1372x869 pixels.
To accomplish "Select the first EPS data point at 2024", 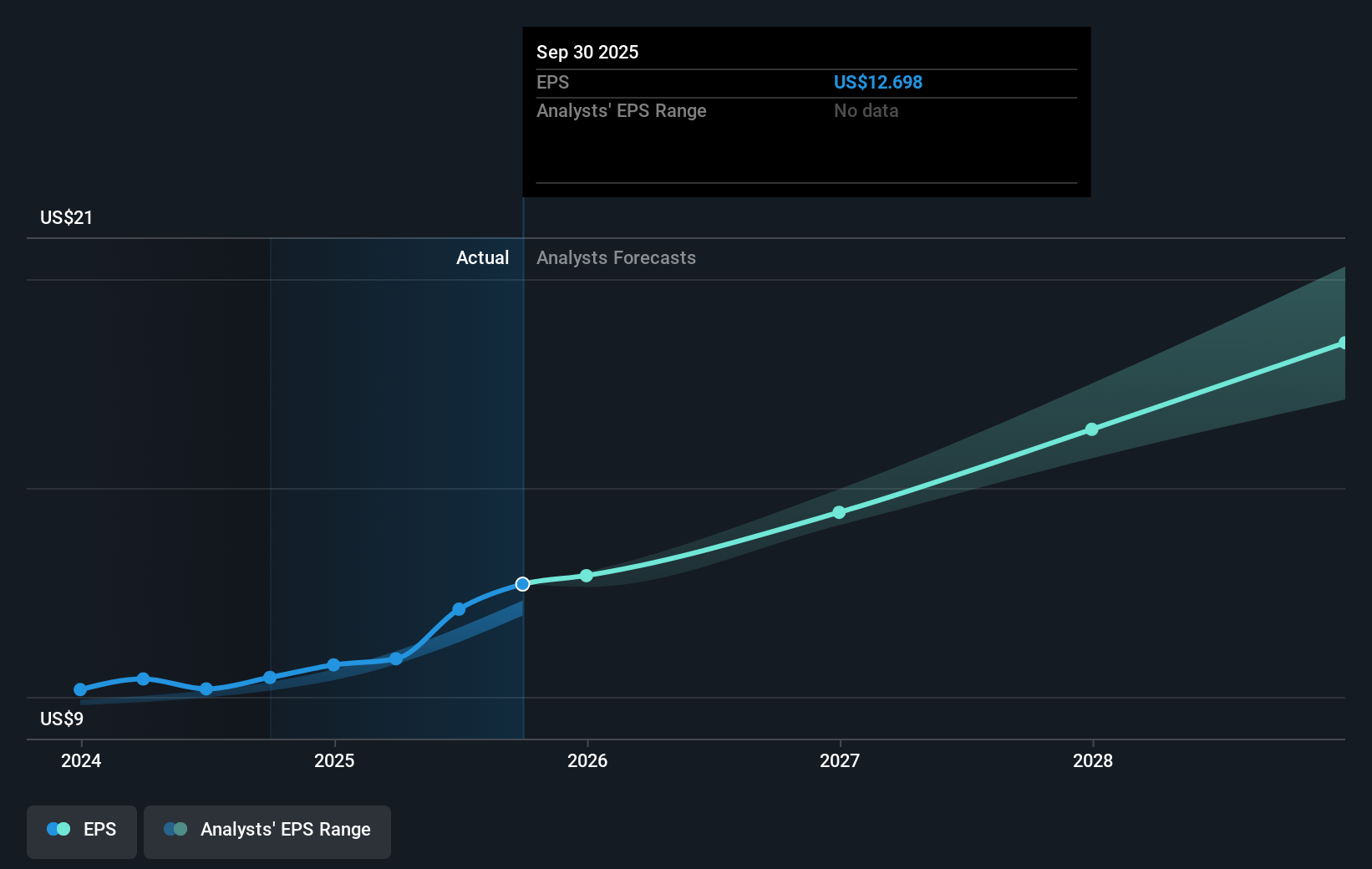I will pyautogui.click(x=80, y=689).
